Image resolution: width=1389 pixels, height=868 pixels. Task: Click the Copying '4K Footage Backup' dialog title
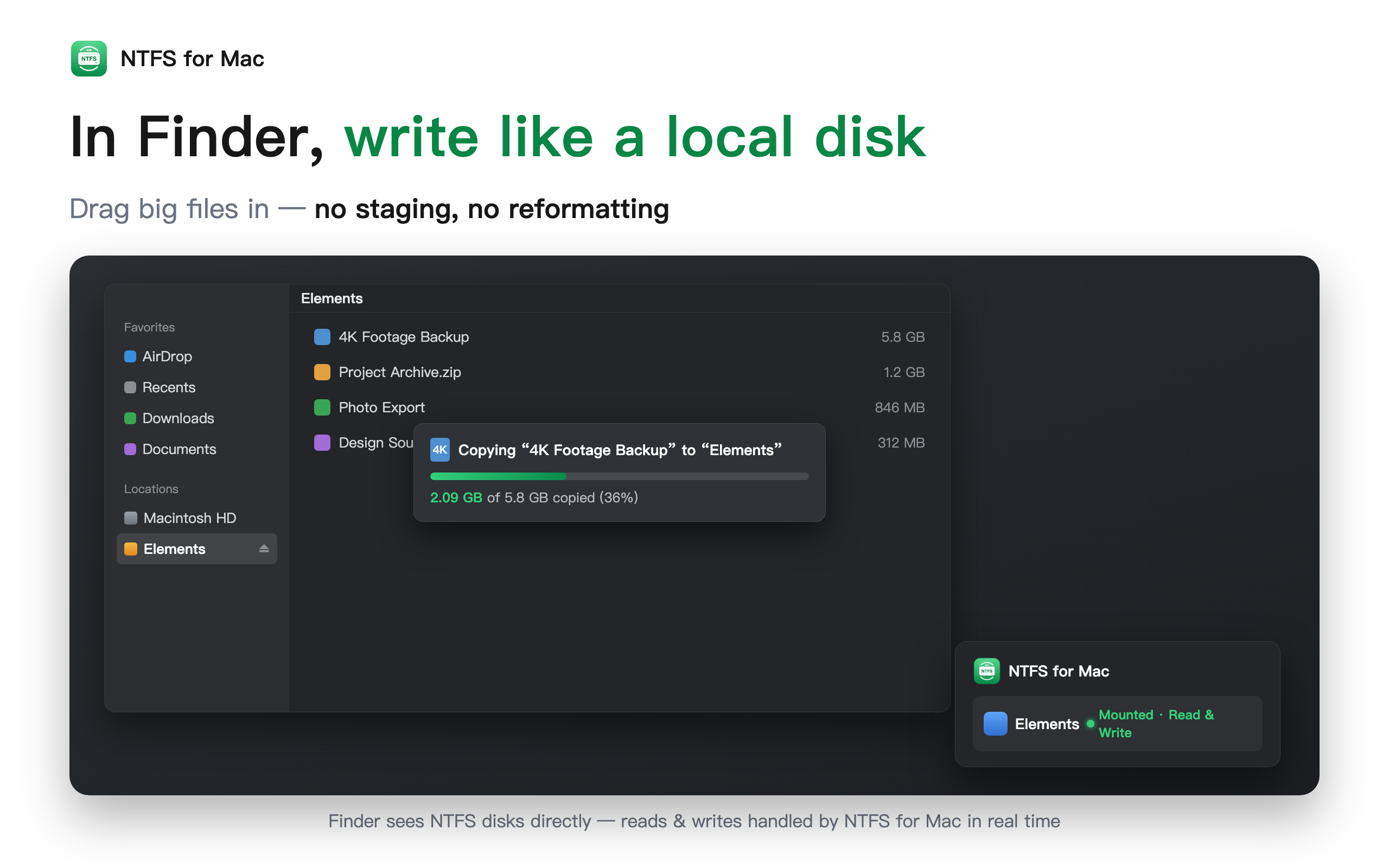pos(620,450)
